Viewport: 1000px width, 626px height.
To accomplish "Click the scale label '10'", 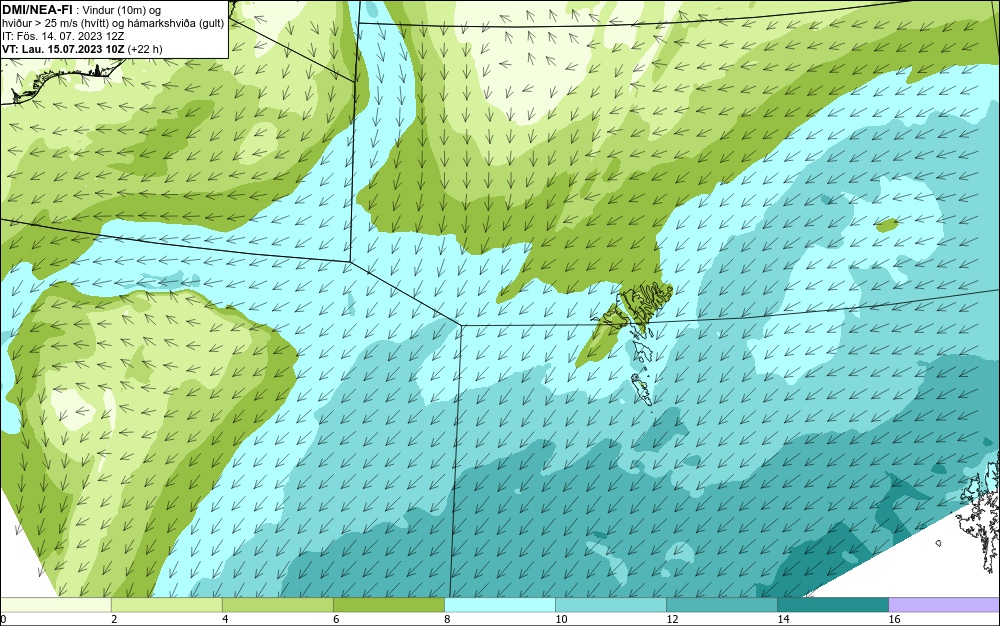I will (x=561, y=619).
